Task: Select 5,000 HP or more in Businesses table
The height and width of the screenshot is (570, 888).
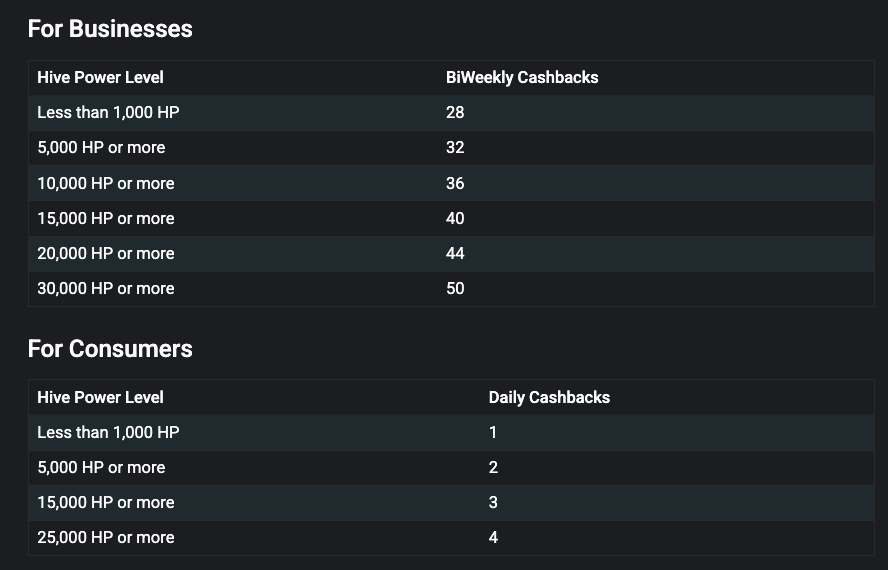Action: pyautogui.click(x=101, y=147)
